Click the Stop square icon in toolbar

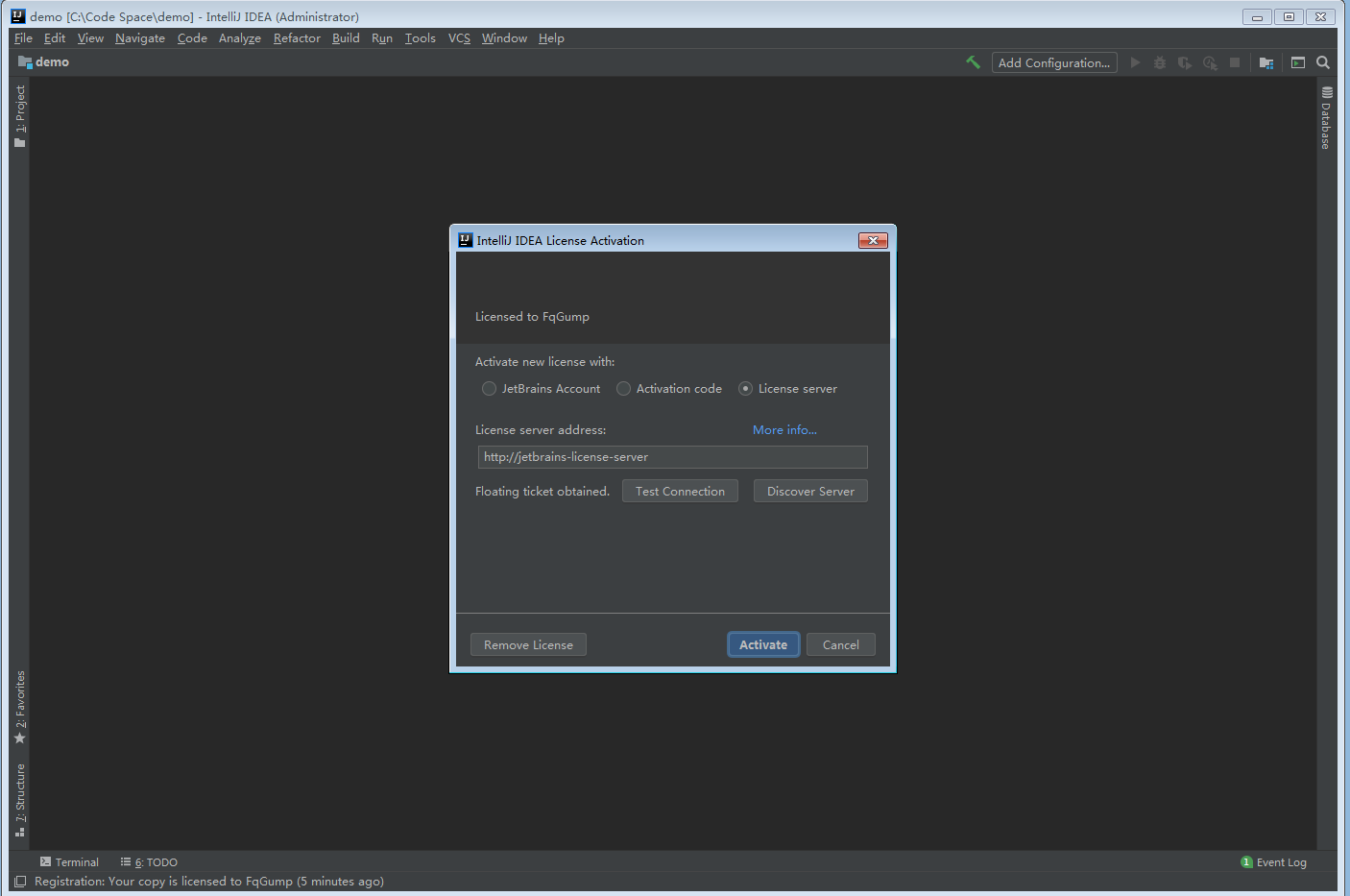click(x=1235, y=62)
